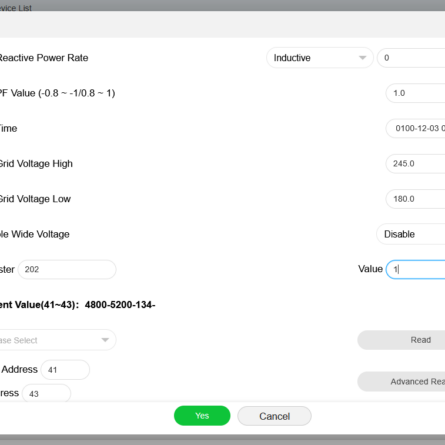
Task: Open the Please Select dropdown
Action: 57,340
